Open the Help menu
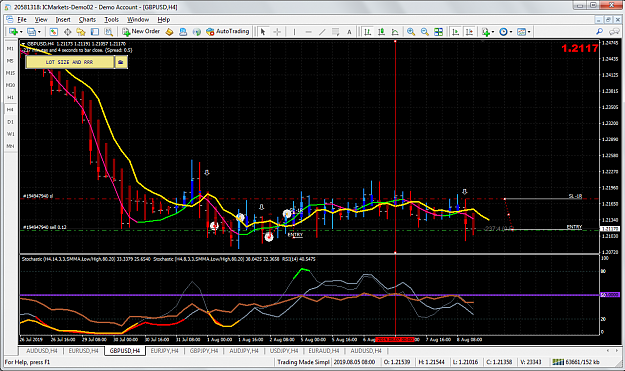625x371 pixels. click(x=164, y=20)
